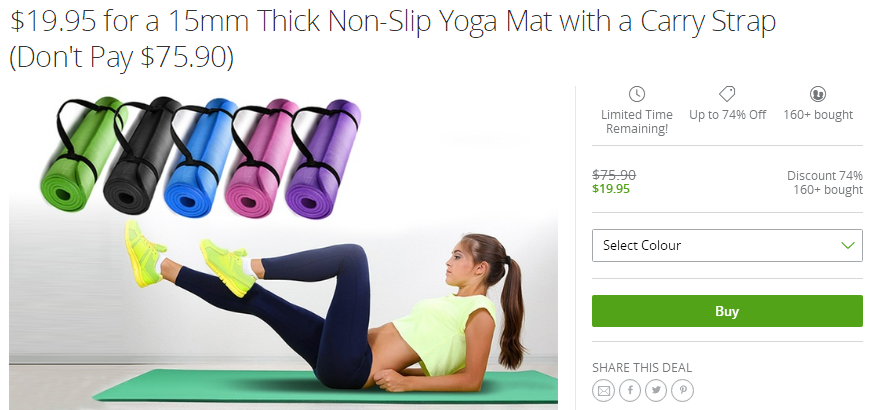The width and height of the screenshot is (874, 410).
Task: Click the struck-through $75.90 original price
Action: point(614,175)
